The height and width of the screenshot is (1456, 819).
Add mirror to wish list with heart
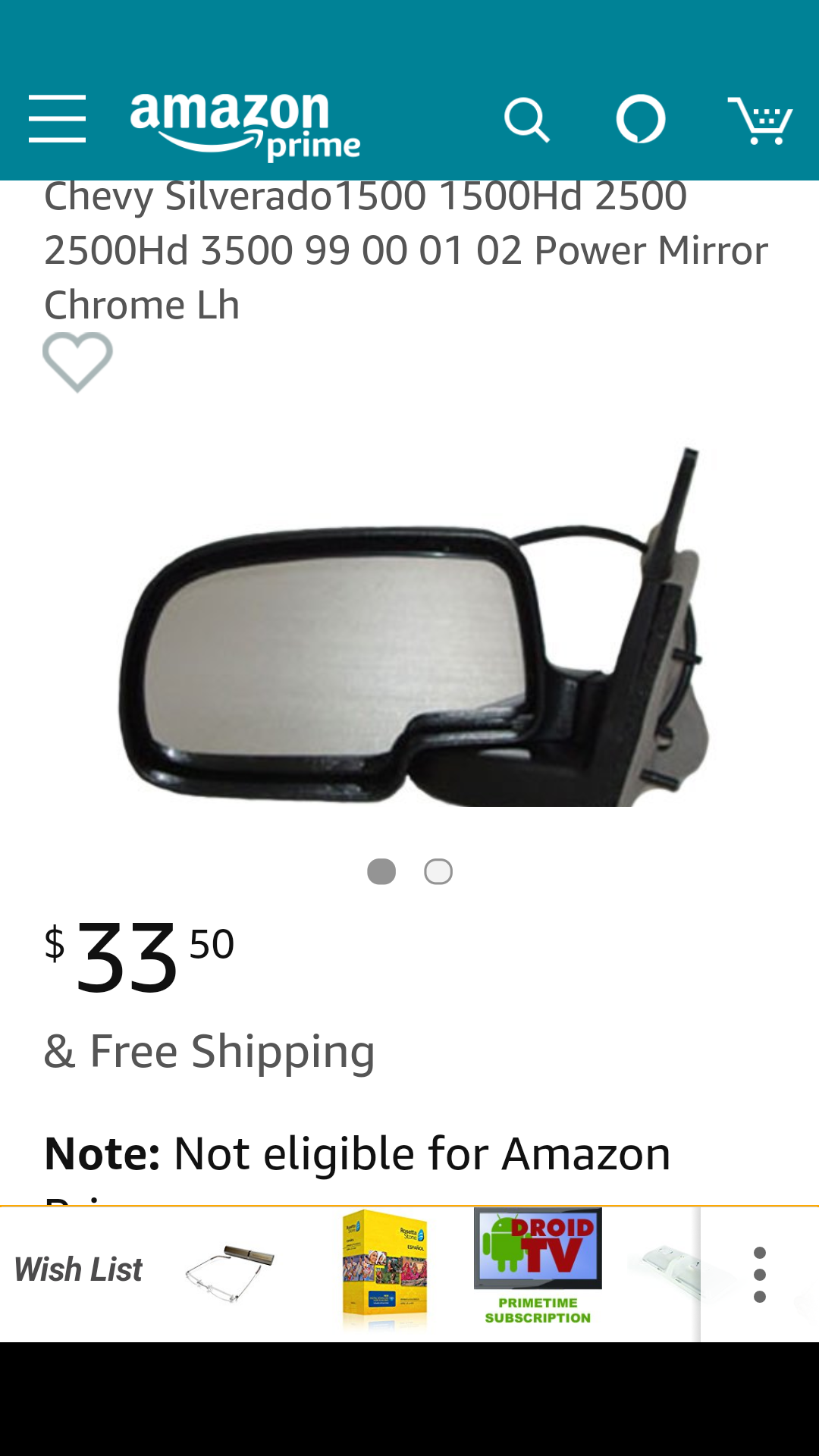pyautogui.click(x=77, y=362)
